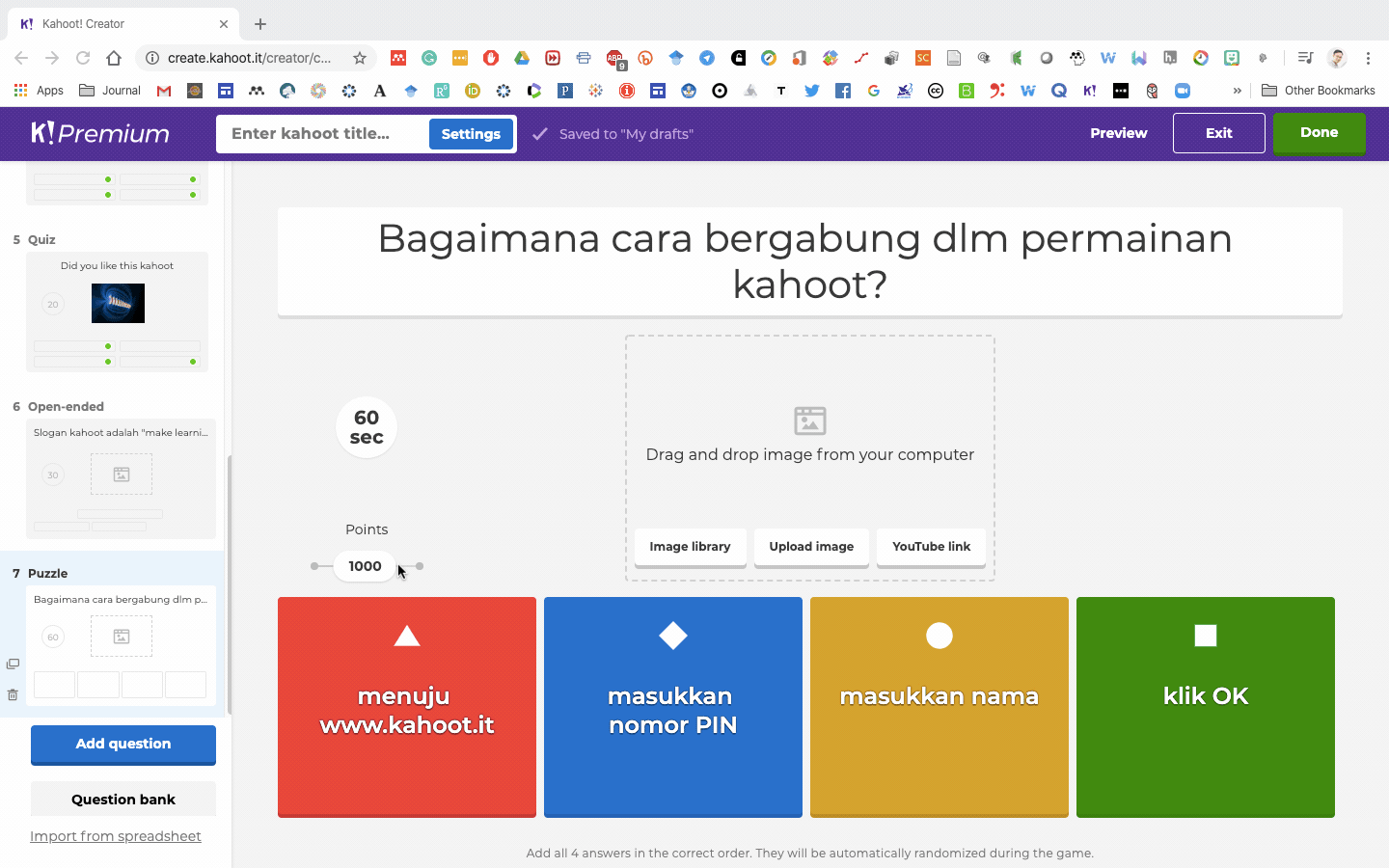Click the circle shape on the yellow answer
This screenshot has height=868, width=1389.
[x=940, y=636]
